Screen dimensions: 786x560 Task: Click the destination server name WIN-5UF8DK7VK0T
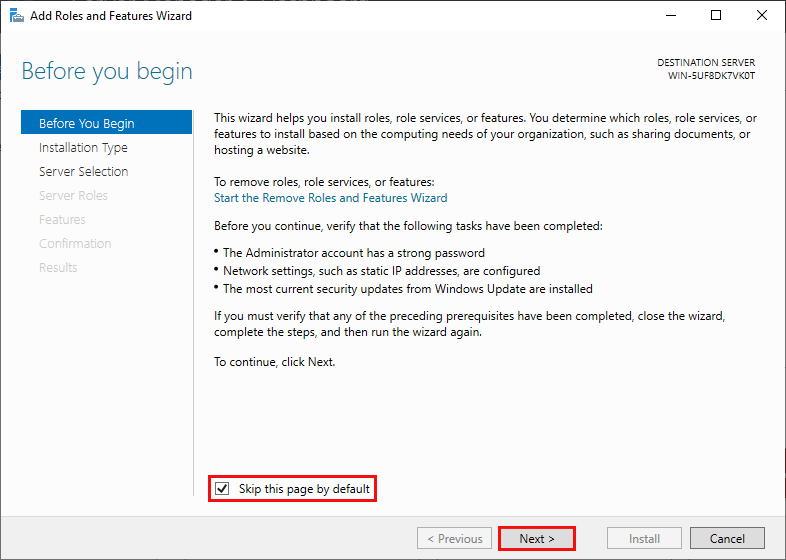711,76
